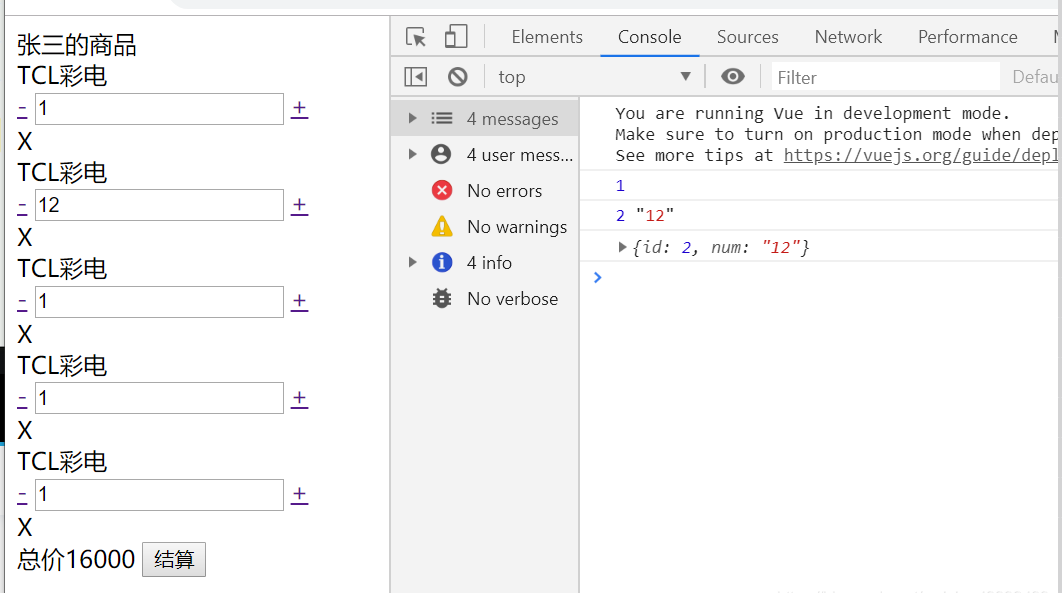Remove the second TCL彩电 with X
The image size is (1062, 593).
point(24,237)
